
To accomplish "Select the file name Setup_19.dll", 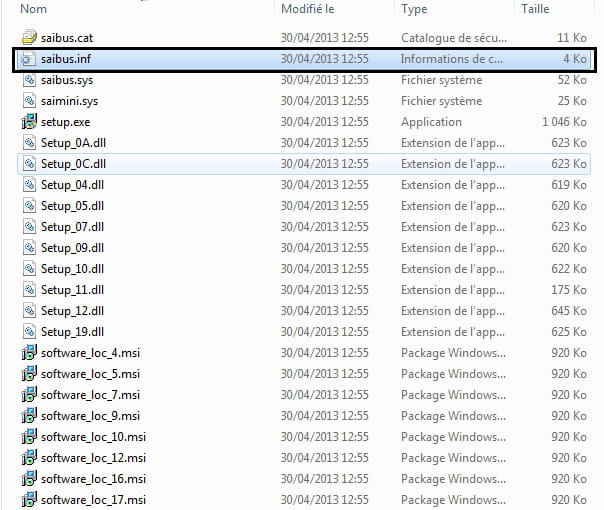I will 72,332.
